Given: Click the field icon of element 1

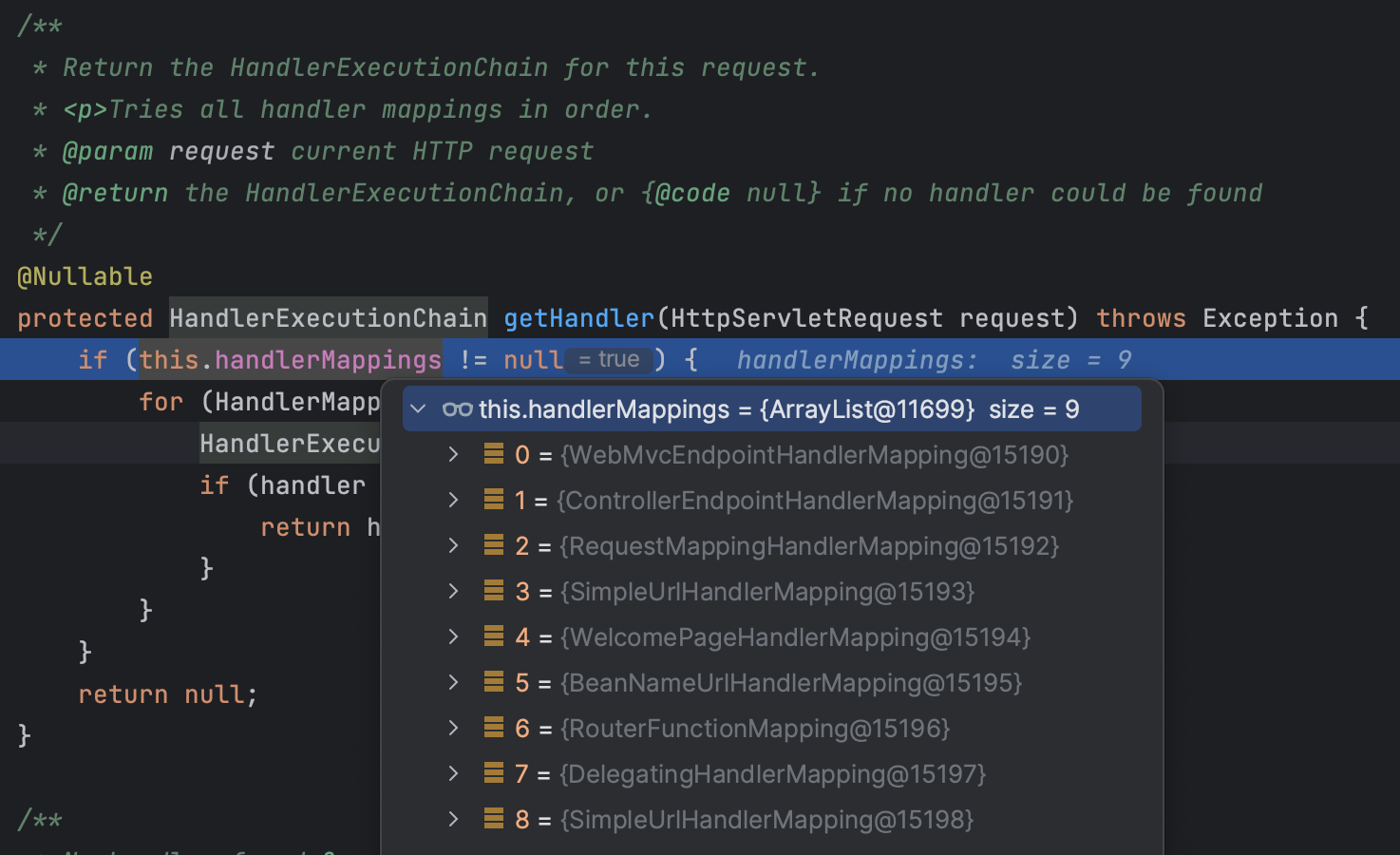Looking at the screenshot, I should 494,500.
